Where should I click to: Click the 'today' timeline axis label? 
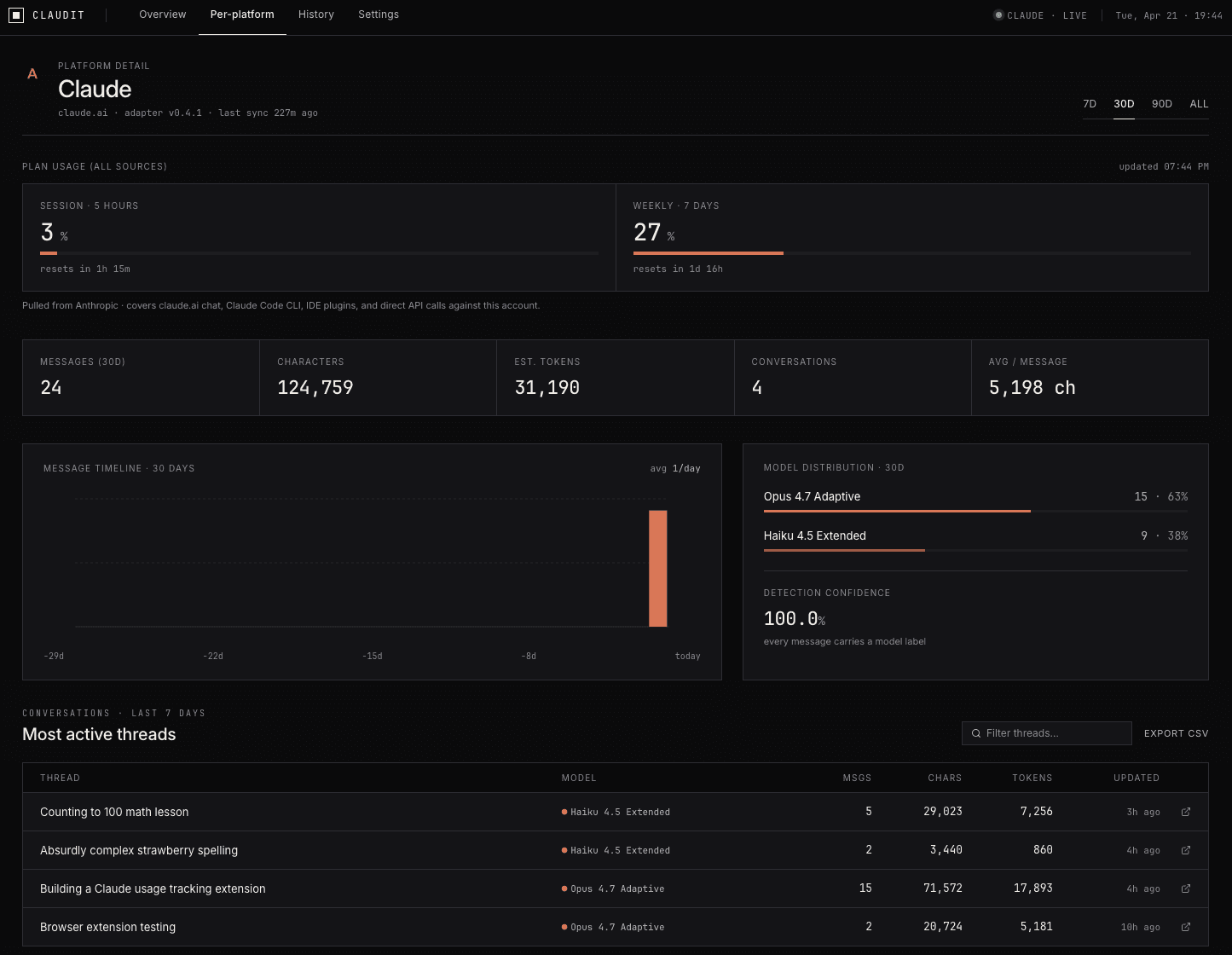pos(688,656)
